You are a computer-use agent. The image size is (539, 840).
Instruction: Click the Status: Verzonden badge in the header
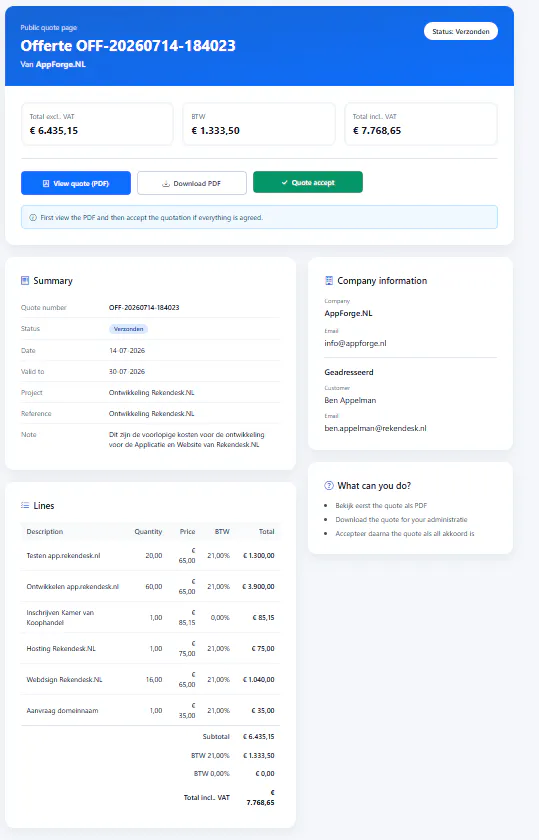(461, 32)
